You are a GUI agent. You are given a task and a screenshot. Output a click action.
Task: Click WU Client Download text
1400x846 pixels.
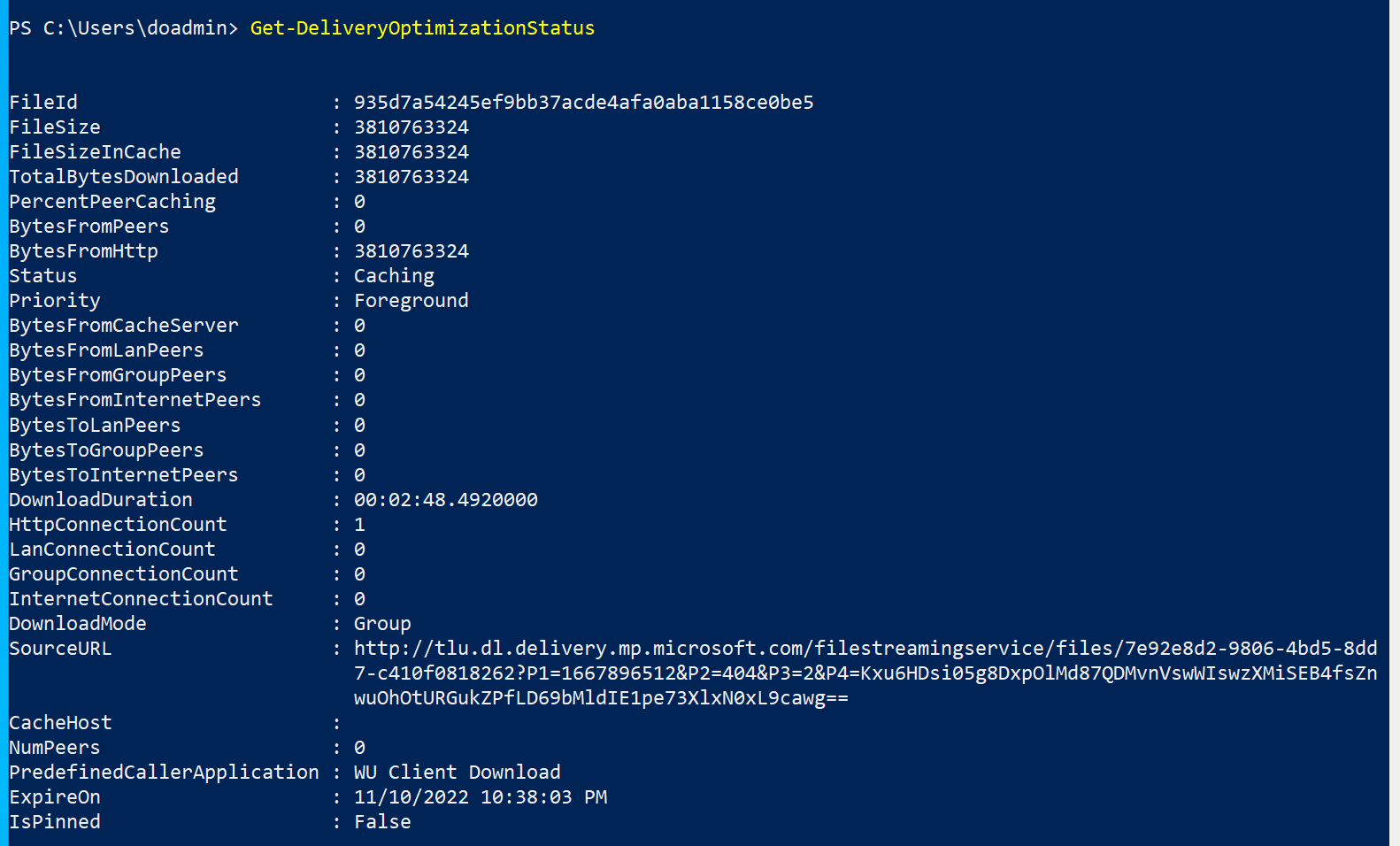(457, 773)
